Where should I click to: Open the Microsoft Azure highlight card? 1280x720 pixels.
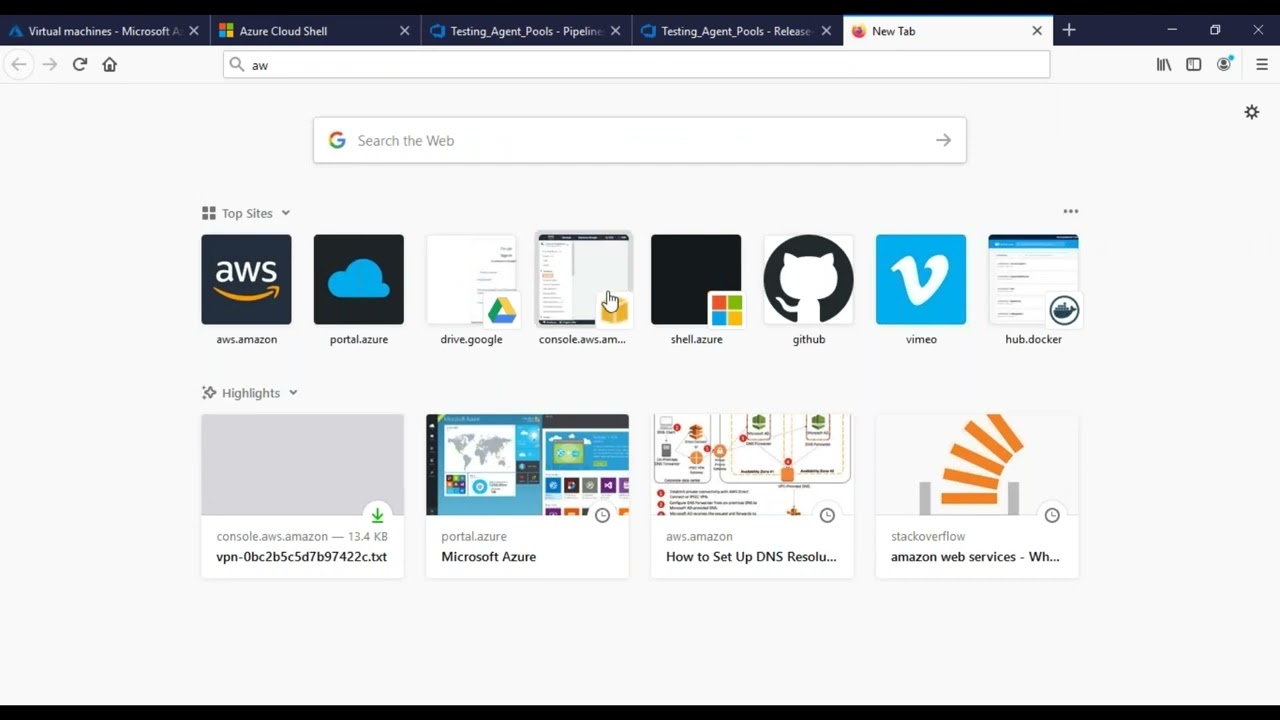click(x=527, y=496)
